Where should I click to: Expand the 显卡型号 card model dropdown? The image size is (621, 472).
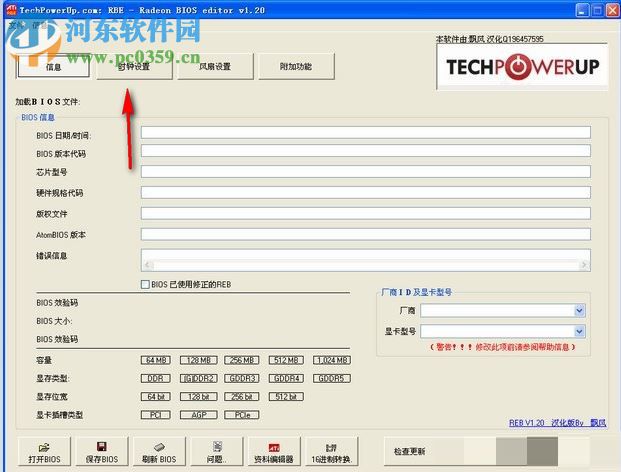click(579, 331)
